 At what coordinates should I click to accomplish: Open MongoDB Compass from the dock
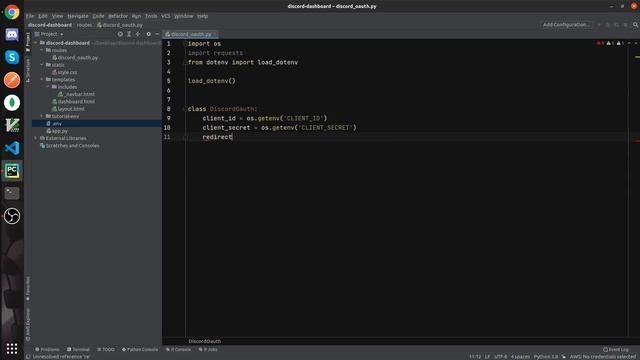(12, 102)
